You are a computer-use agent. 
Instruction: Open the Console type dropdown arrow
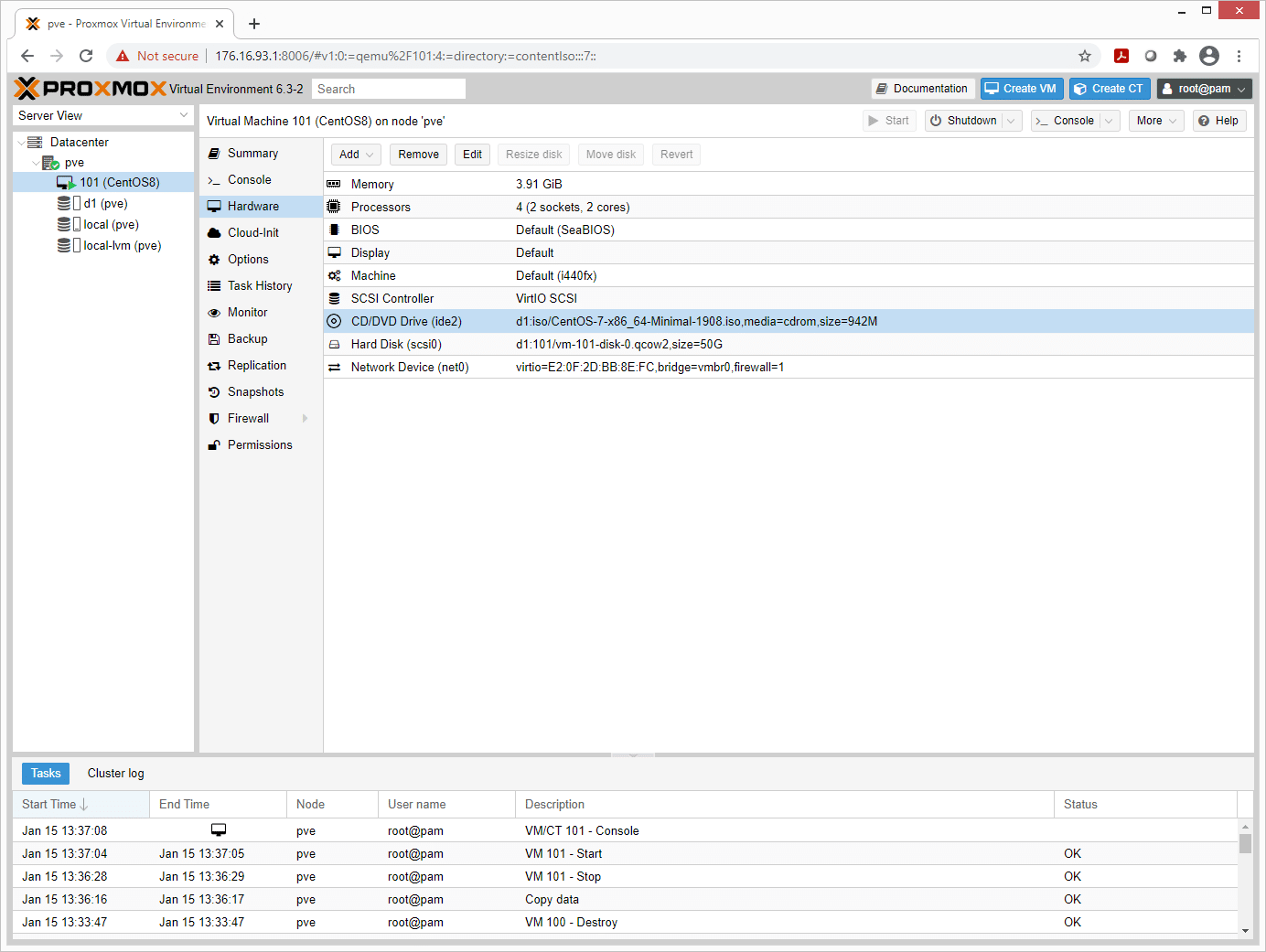click(1110, 121)
